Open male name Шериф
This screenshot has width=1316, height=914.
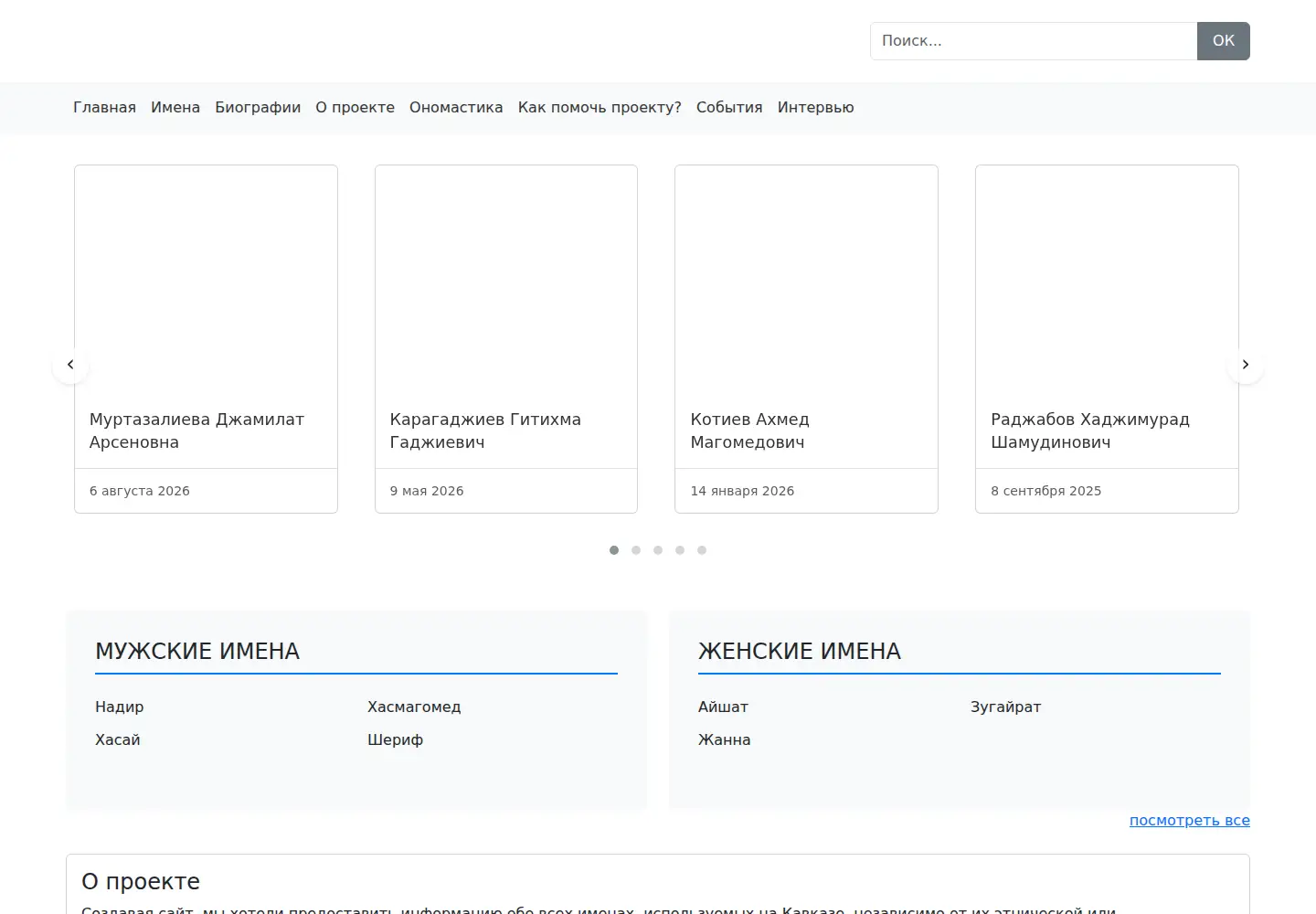(395, 739)
